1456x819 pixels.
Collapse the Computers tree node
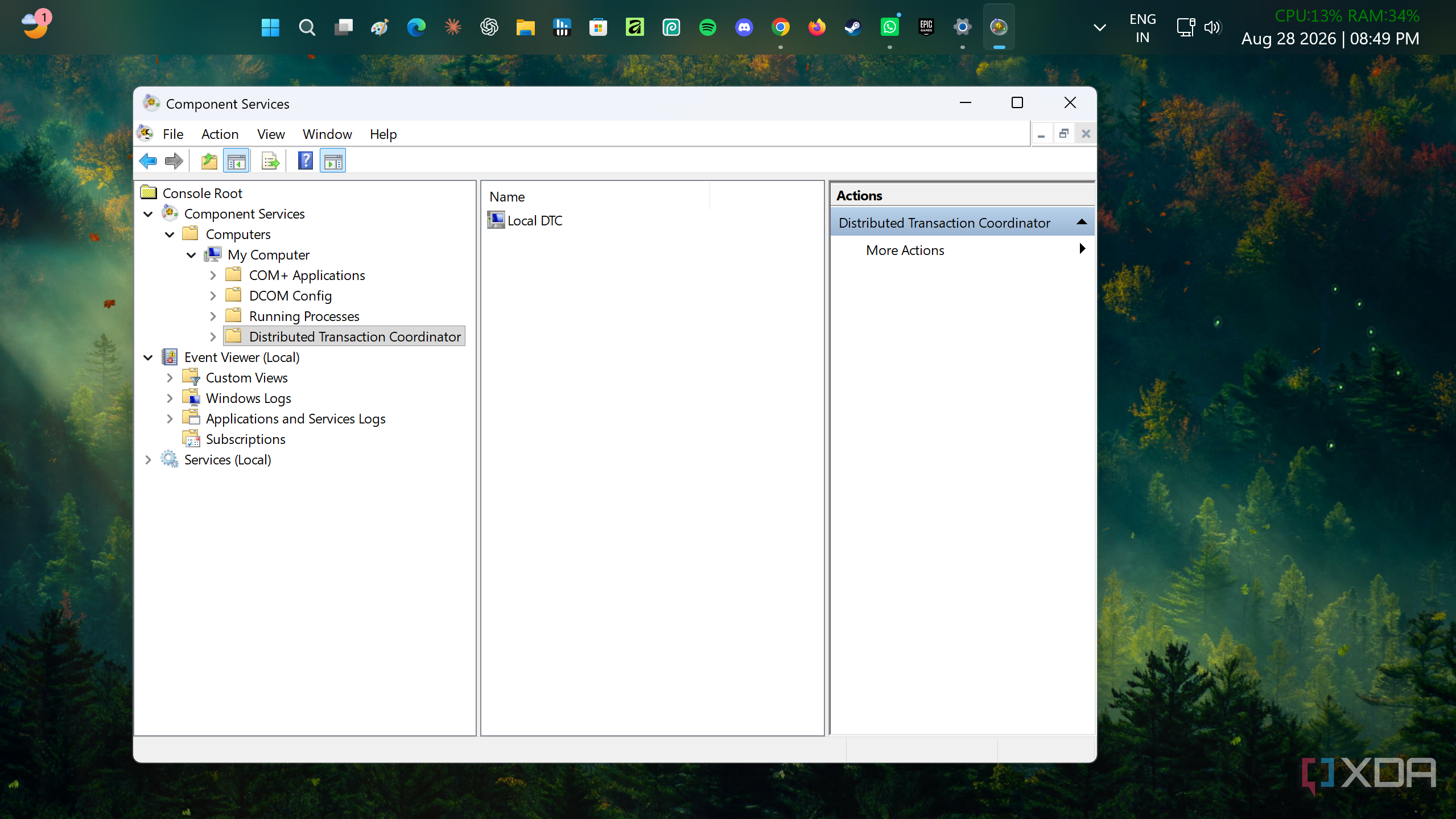(170, 234)
